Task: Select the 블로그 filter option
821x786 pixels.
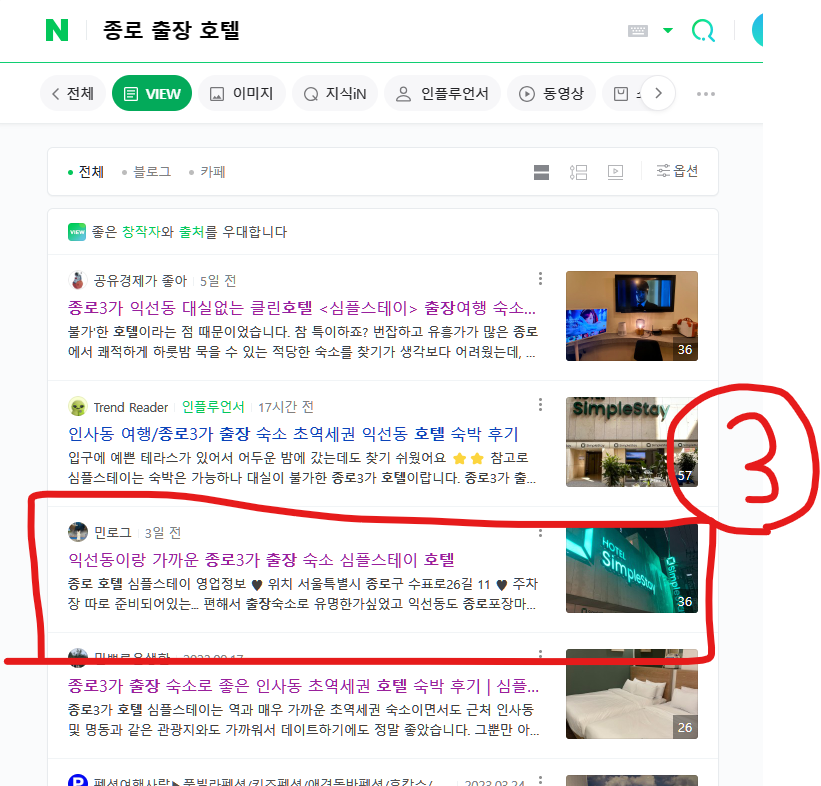Action: click(x=147, y=172)
